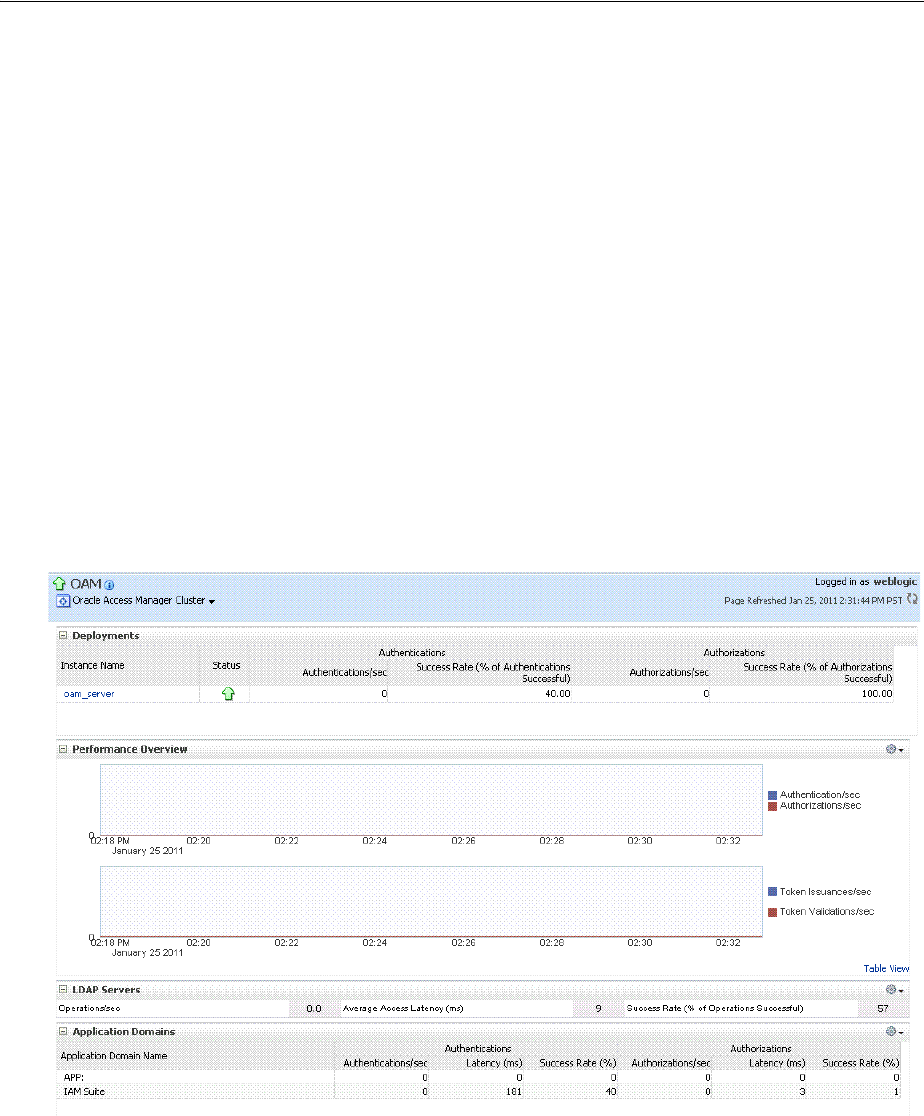Select the IAM Suite row name
Screen dimensions: 924x1116
click(84, 1092)
